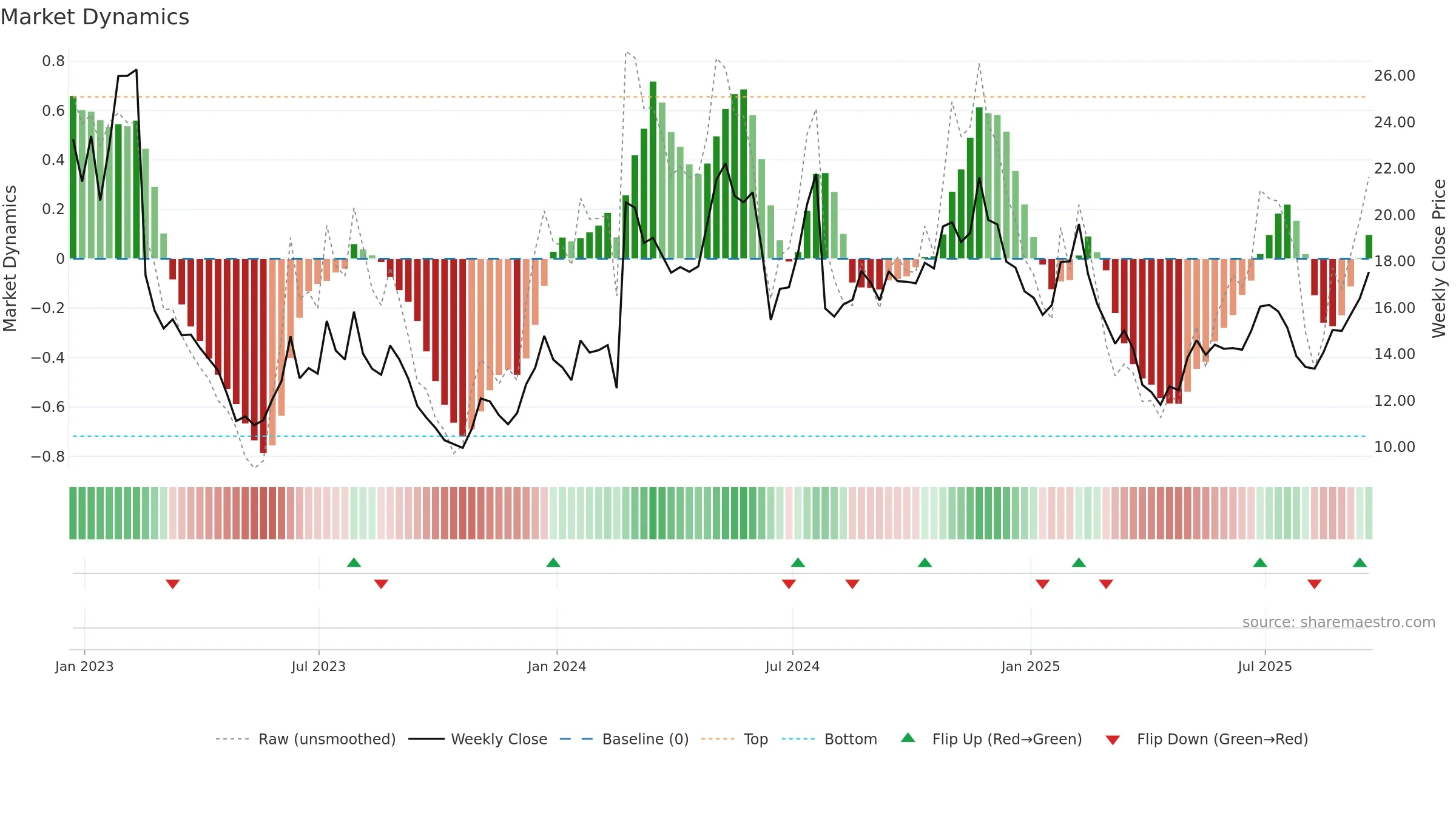Toggle the Top legend entry
The height and width of the screenshot is (819, 1456).
[735, 739]
